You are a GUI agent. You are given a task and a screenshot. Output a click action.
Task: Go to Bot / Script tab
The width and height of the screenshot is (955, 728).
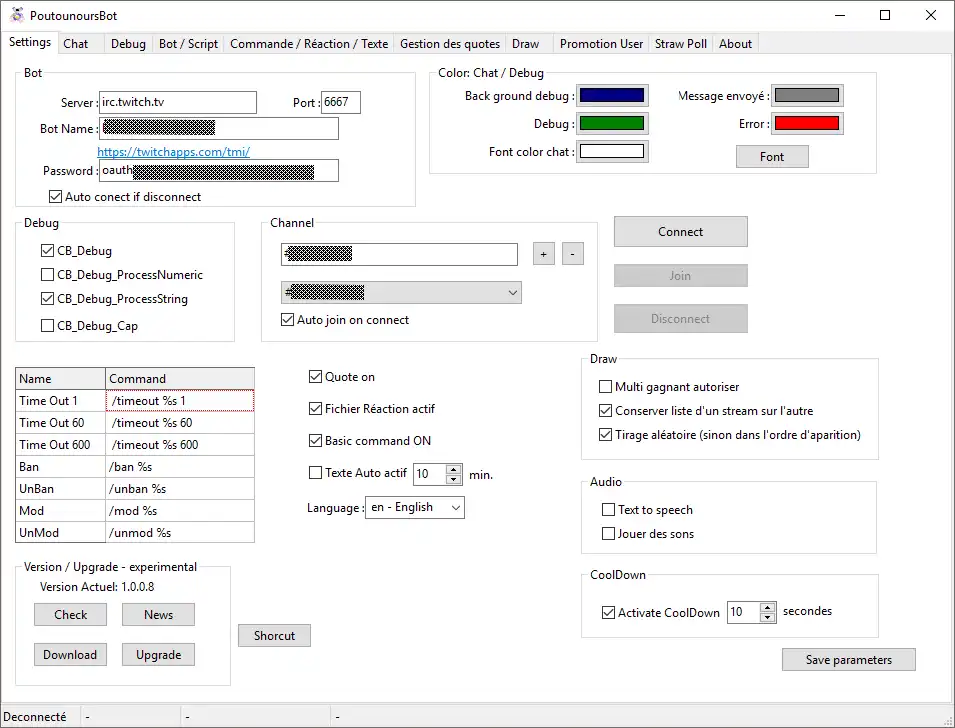tap(188, 44)
